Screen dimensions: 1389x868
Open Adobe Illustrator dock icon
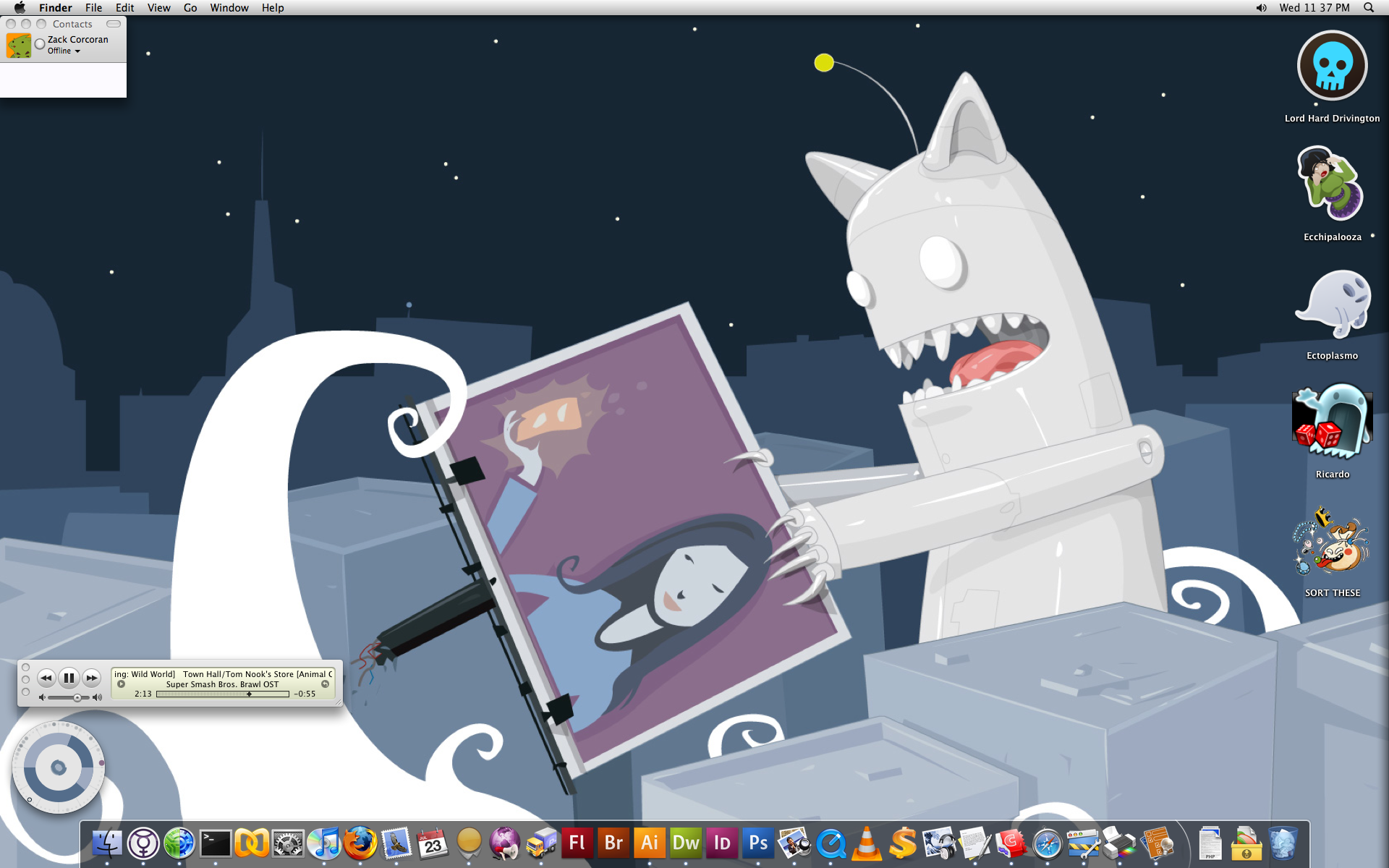[x=650, y=843]
